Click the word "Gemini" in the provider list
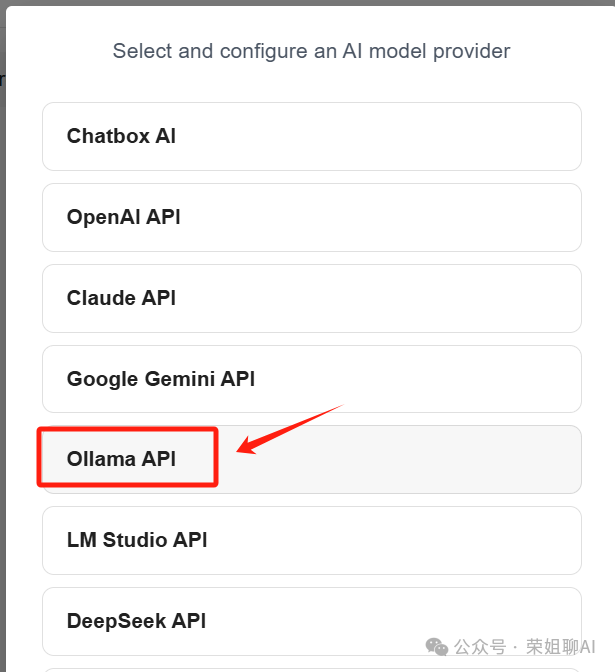This screenshot has width=615, height=672. pos(180,379)
